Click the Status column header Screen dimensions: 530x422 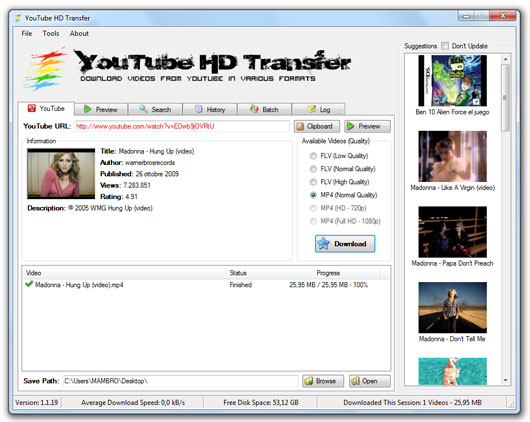pyautogui.click(x=252, y=273)
